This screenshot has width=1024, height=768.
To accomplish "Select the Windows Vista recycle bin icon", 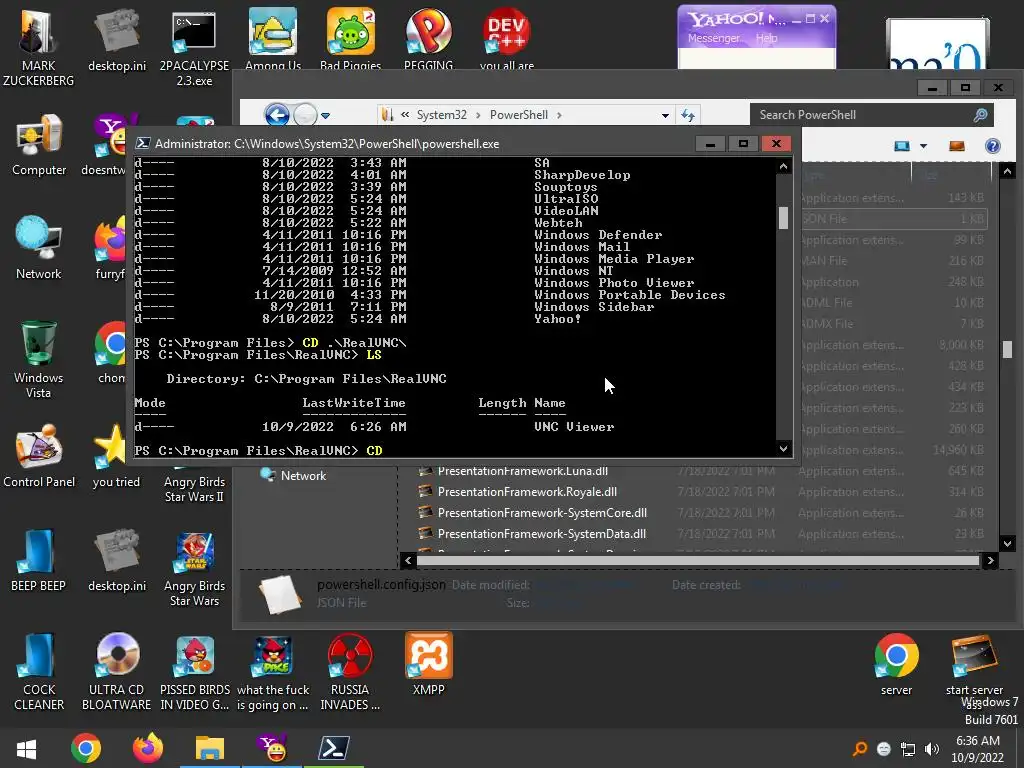I will tap(39, 359).
